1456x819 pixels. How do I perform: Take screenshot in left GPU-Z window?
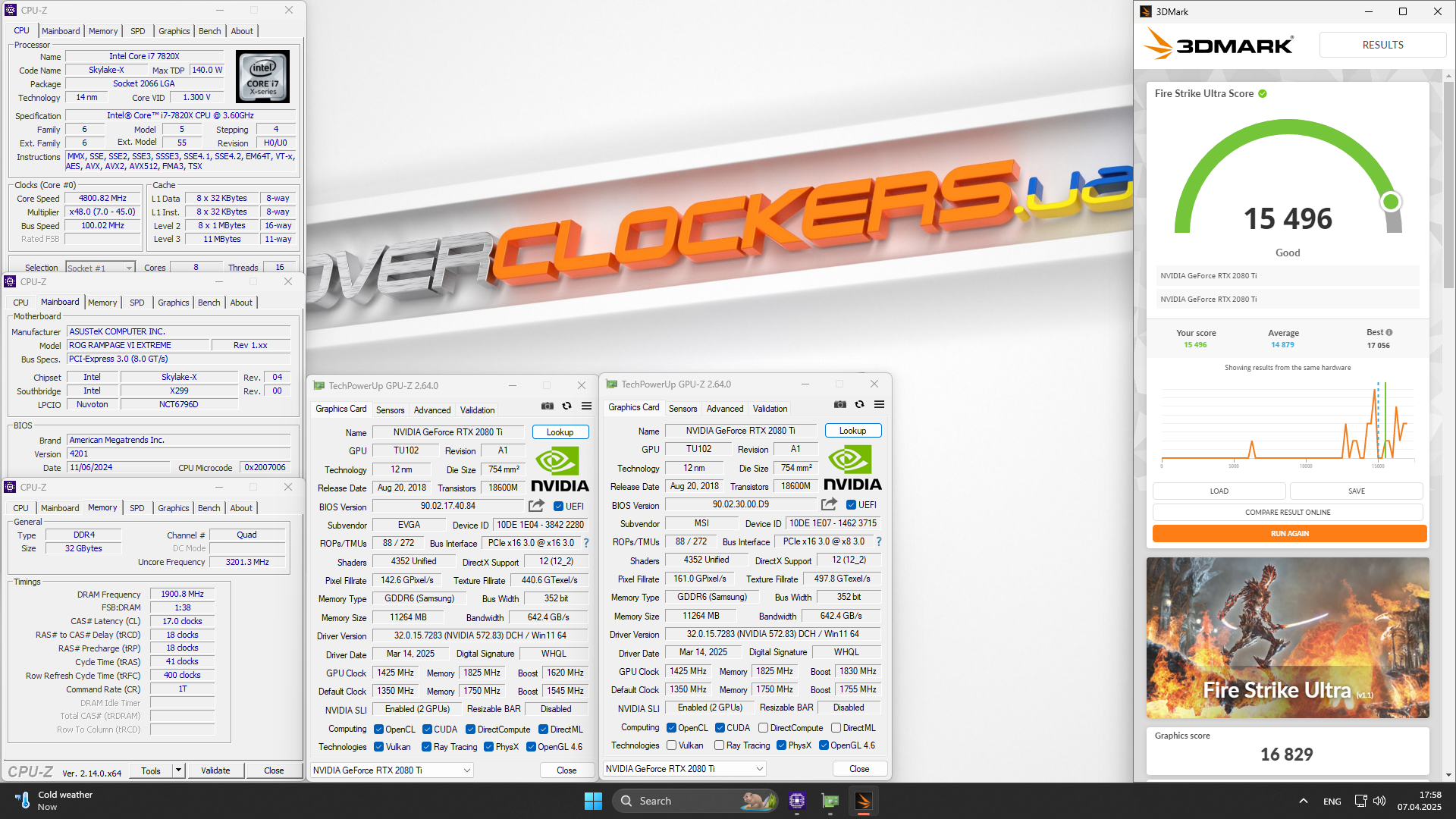point(547,406)
